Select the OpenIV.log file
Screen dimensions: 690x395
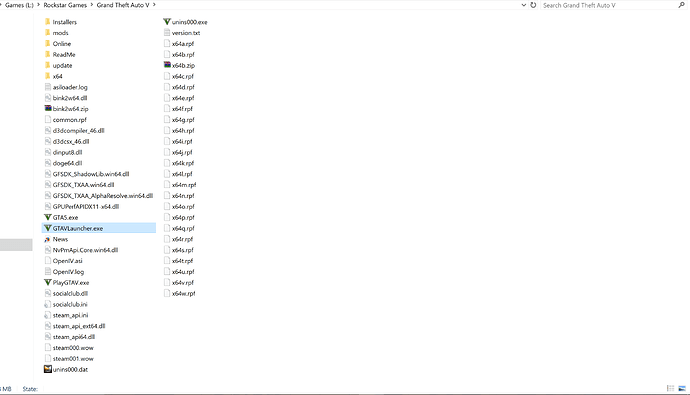68,272
